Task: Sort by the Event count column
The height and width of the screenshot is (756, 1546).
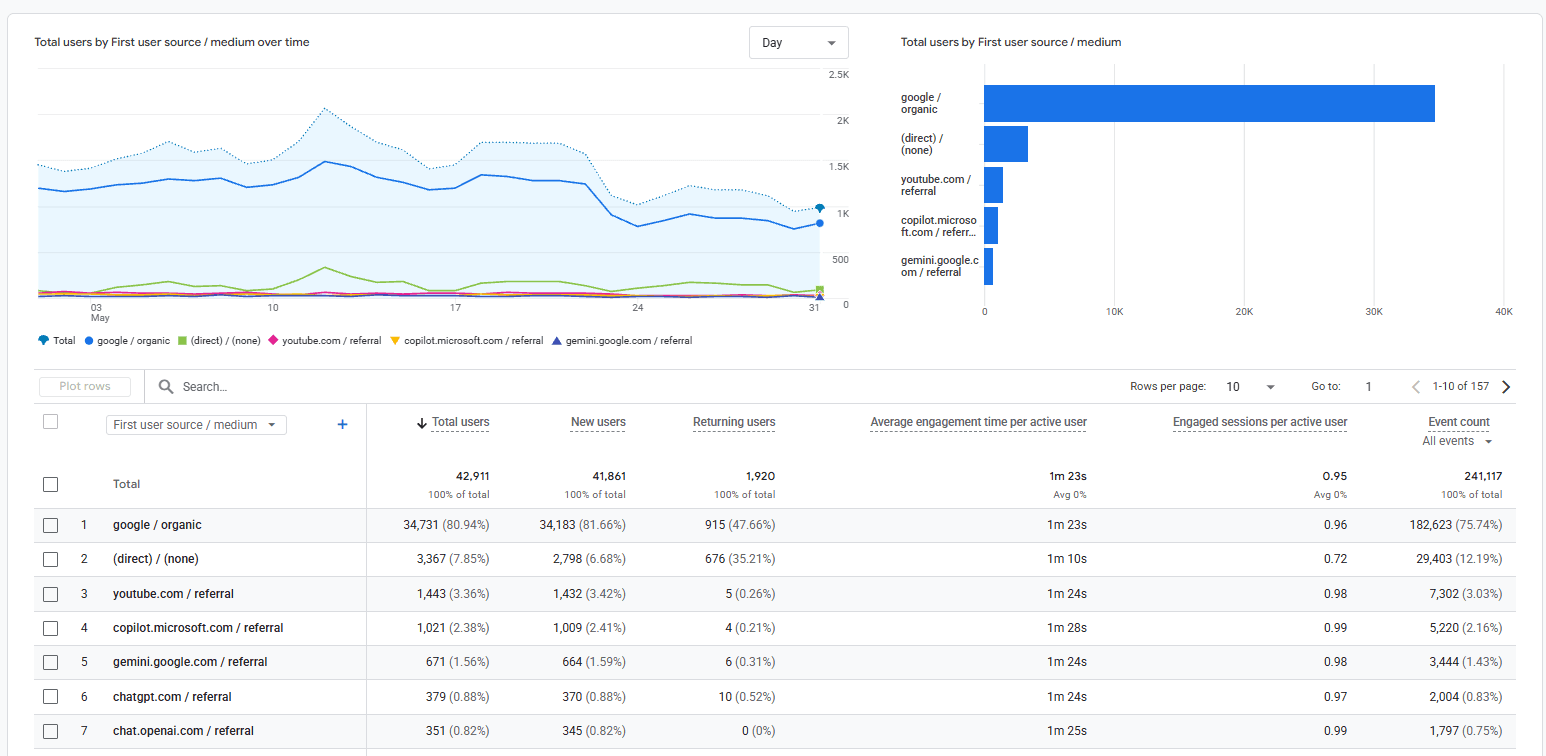Action: tap(1459, 422)
